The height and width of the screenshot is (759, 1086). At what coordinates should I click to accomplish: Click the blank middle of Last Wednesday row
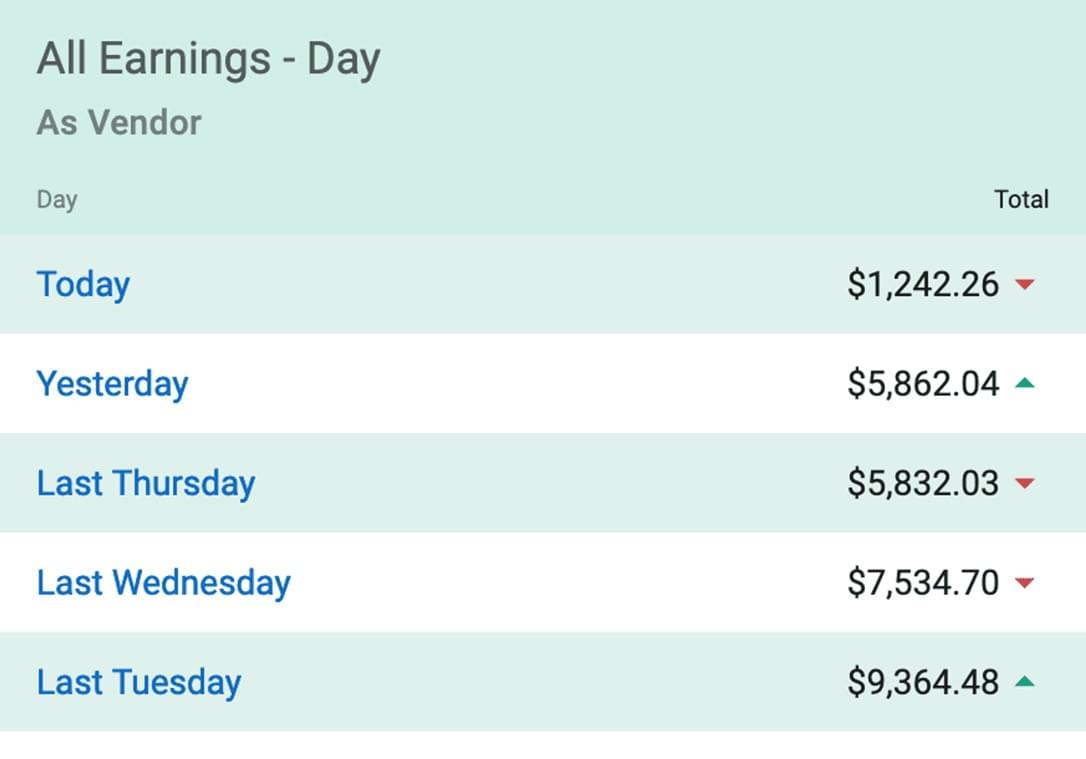coord(560,583)
